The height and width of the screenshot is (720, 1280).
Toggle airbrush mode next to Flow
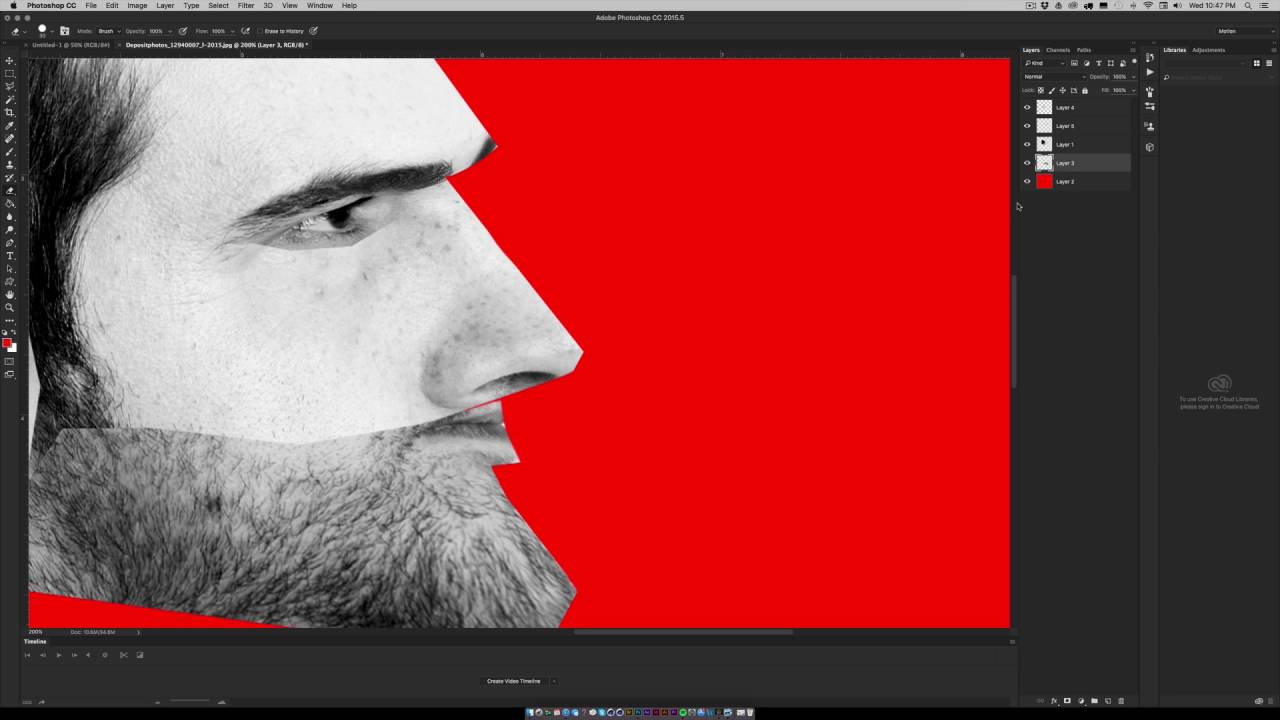(246, 31)
